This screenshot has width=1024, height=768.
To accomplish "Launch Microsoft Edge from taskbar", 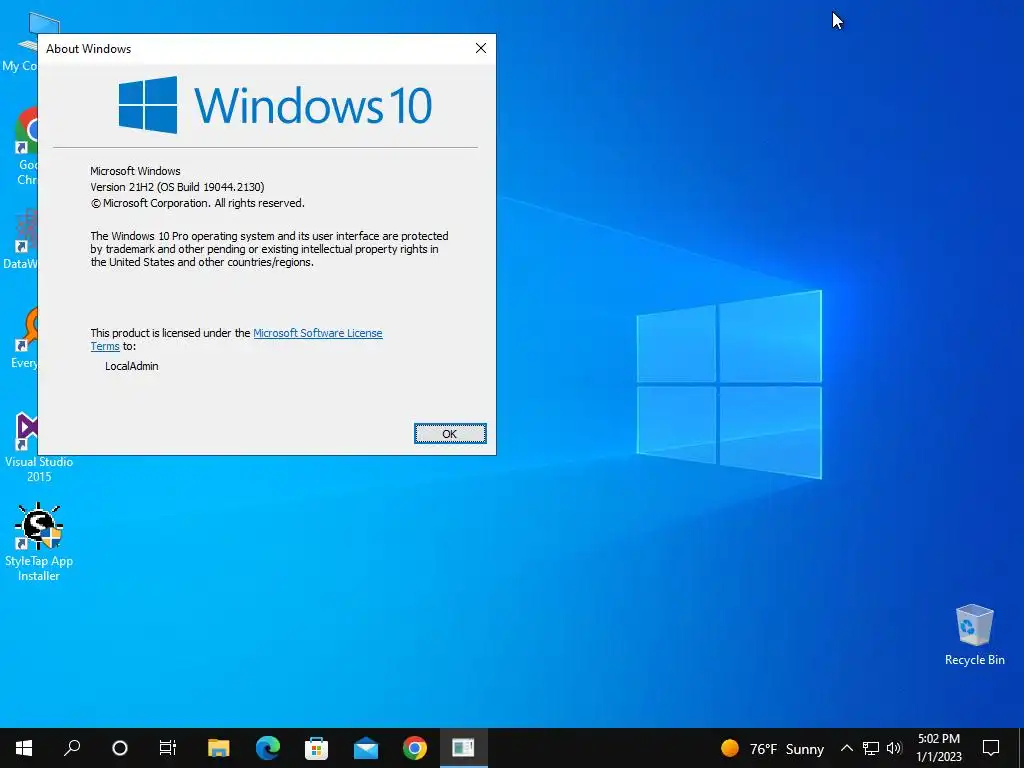I will coord(267,748).
